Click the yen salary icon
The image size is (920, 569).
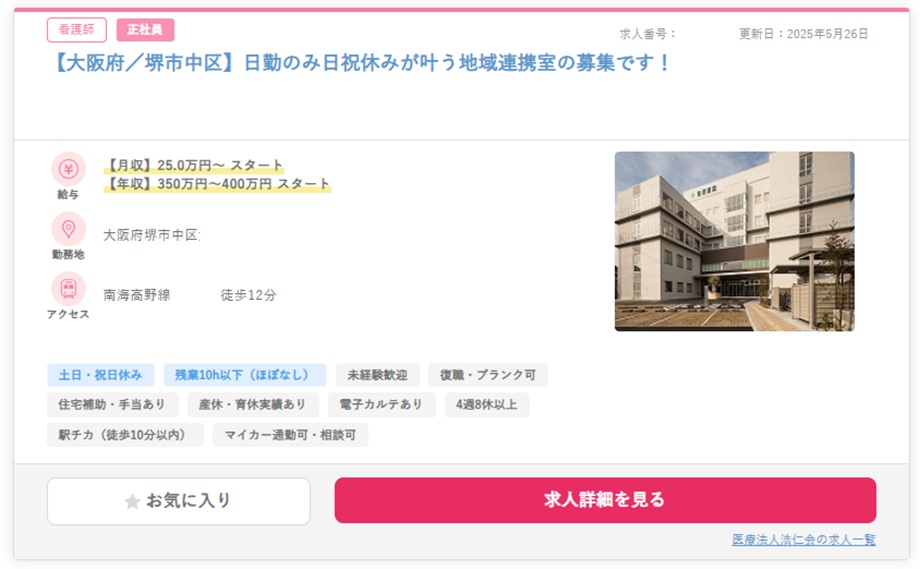pos(68,168)
